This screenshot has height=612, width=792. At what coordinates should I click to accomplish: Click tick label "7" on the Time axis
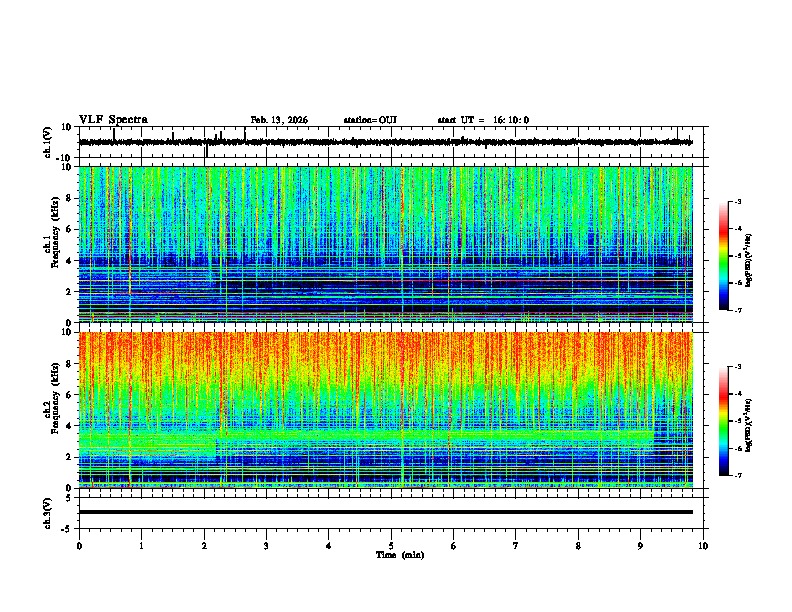(x=516, y=546)
